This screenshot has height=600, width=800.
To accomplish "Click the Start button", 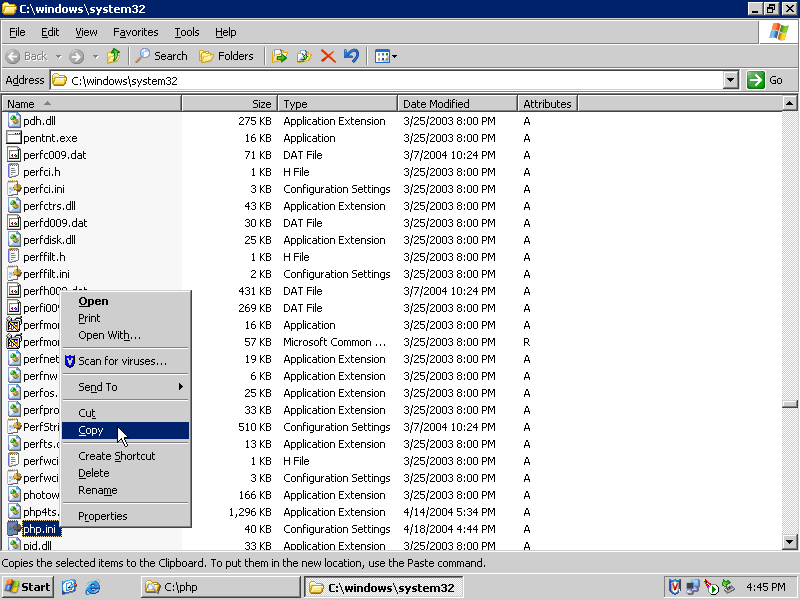I will (x=28, y=587).
